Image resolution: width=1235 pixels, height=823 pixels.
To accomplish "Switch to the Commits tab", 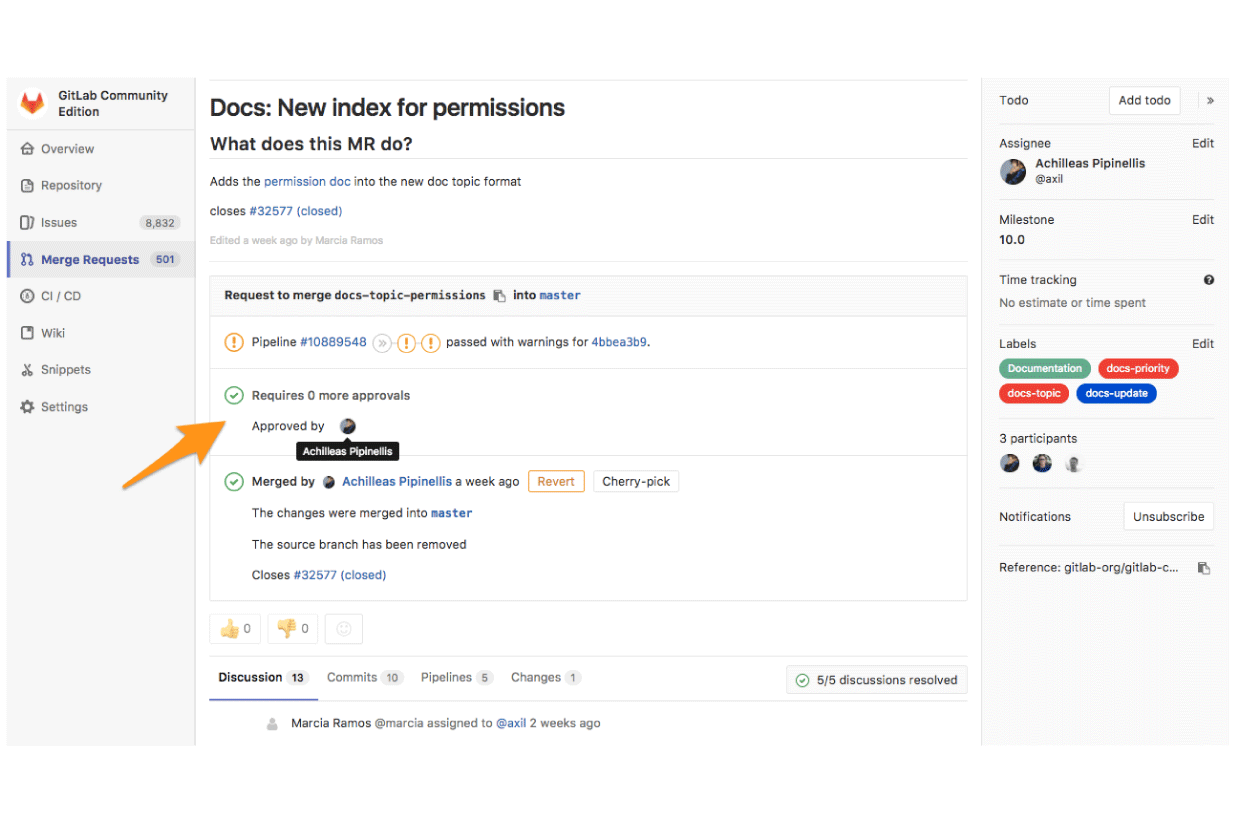I will 364,678.
